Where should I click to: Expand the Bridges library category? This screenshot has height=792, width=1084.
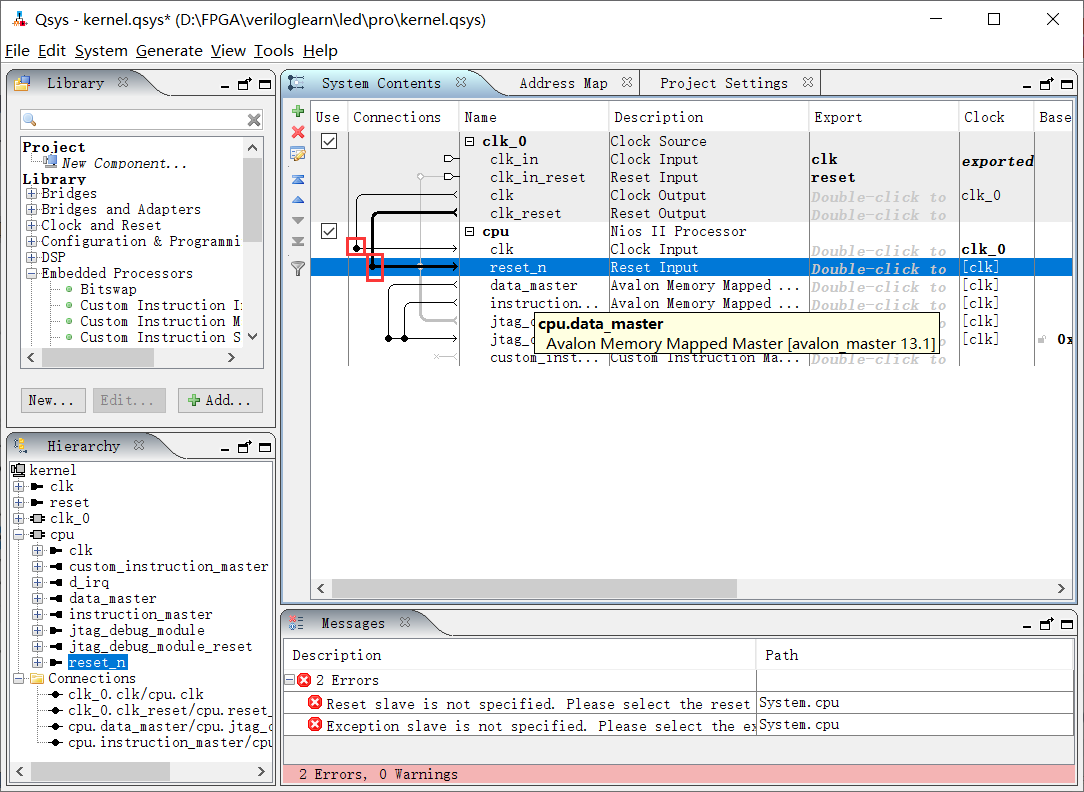click(31, 194)
